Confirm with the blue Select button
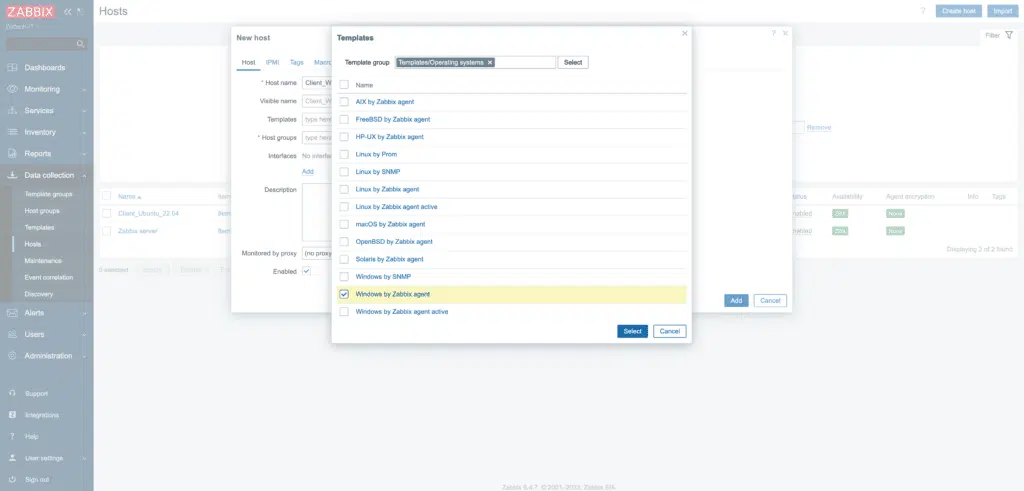This screenshot has height=491, width=1024. coord(632,331)
